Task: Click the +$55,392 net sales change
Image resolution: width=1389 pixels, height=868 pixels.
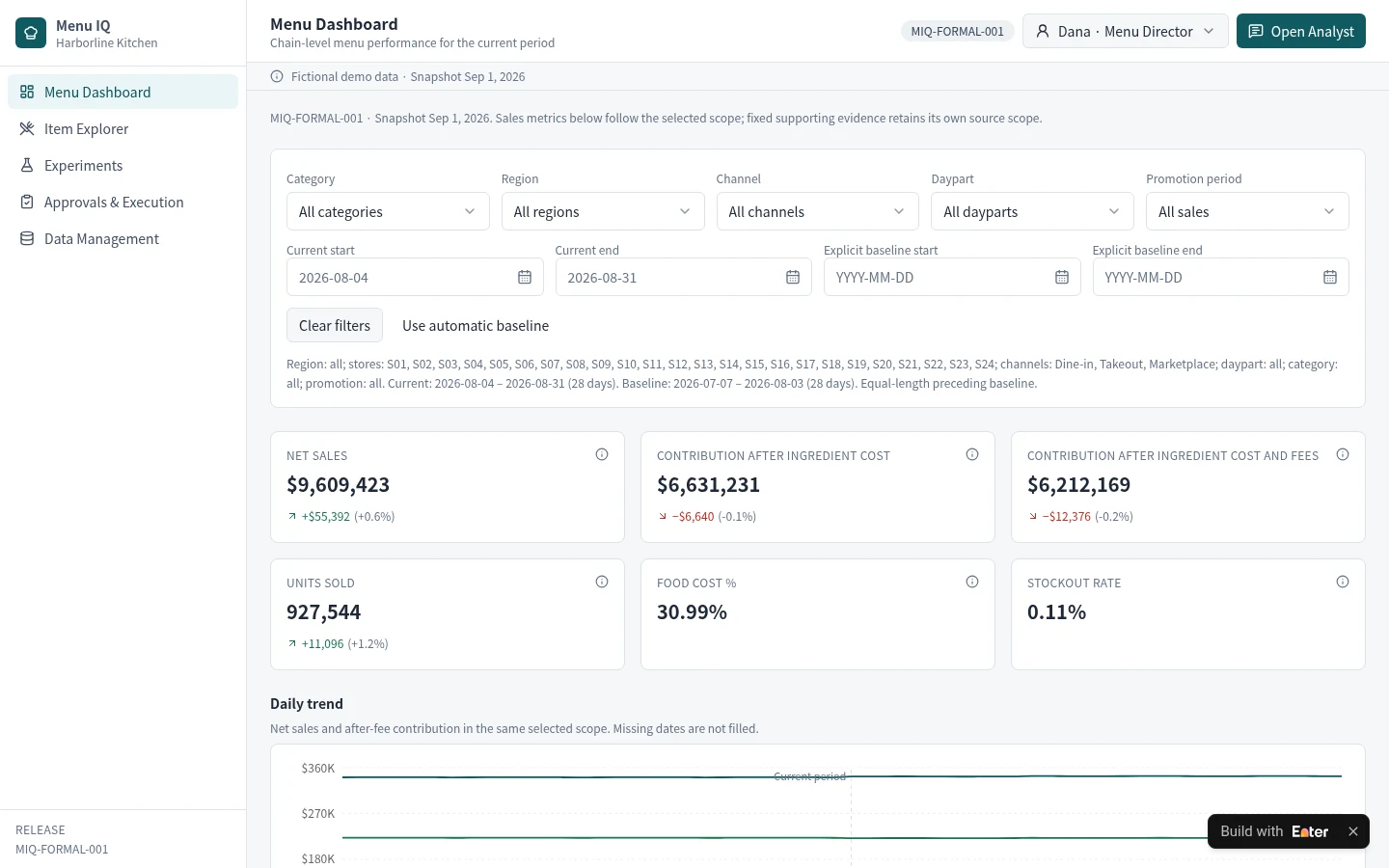Action: point(326,517)
